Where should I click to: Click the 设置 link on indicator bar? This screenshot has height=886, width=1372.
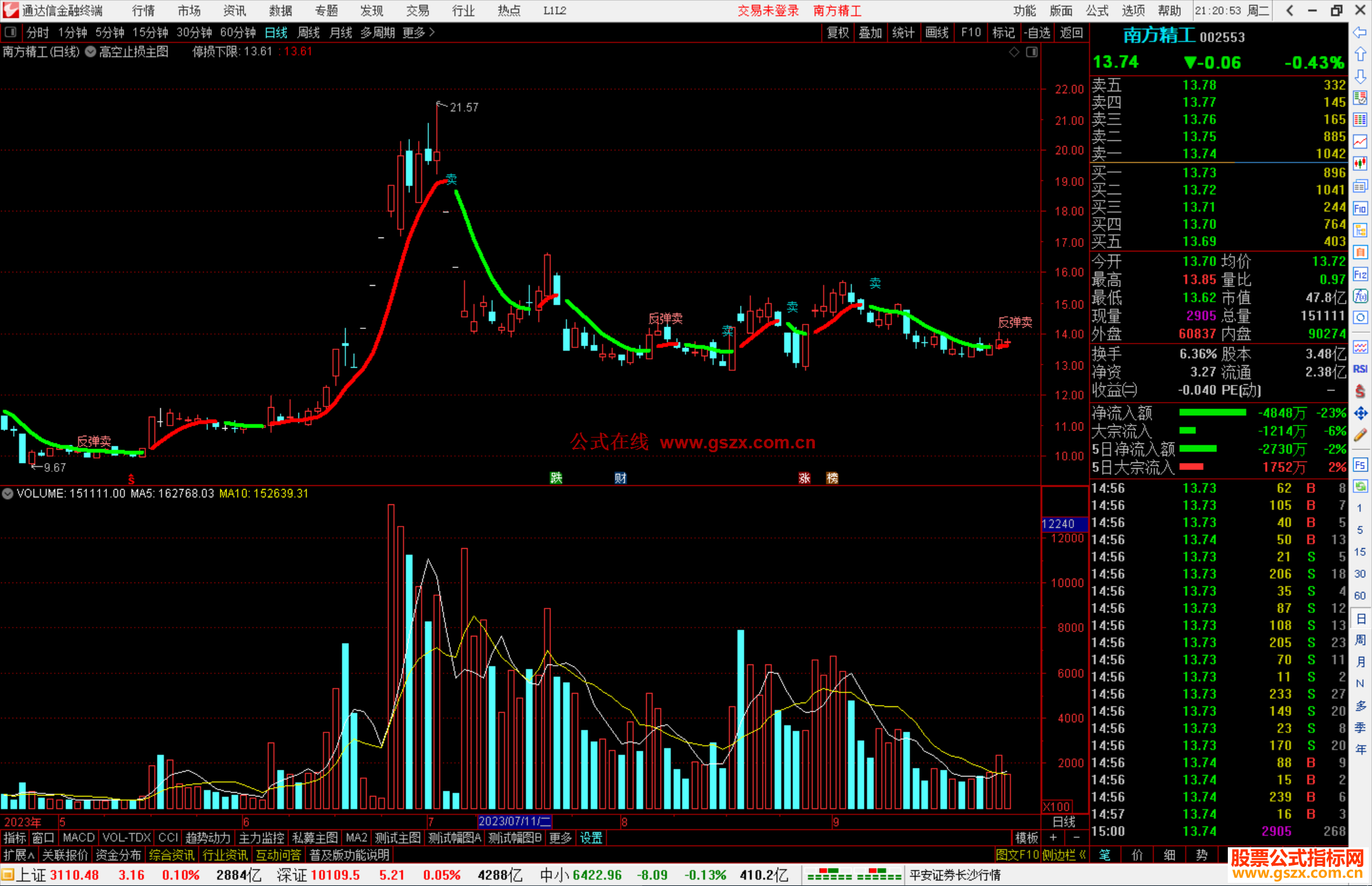coord(591,838)
